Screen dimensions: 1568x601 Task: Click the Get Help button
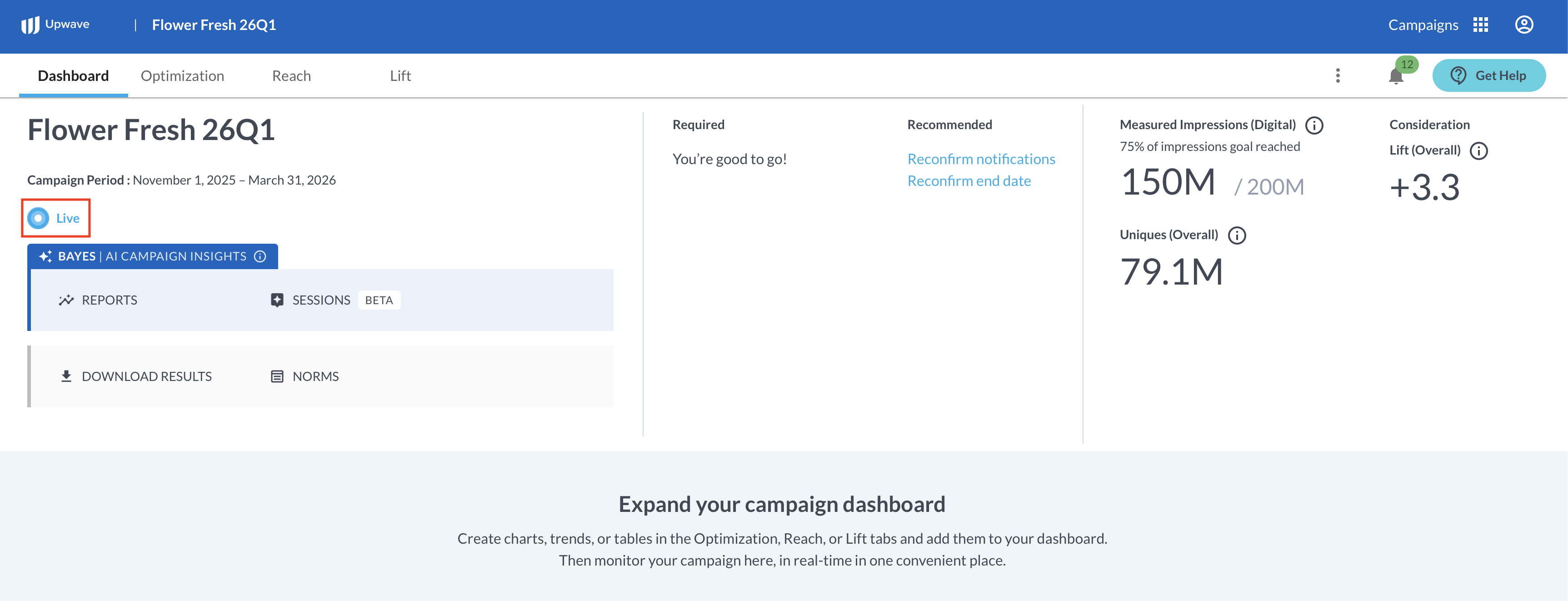(1488, 75)
